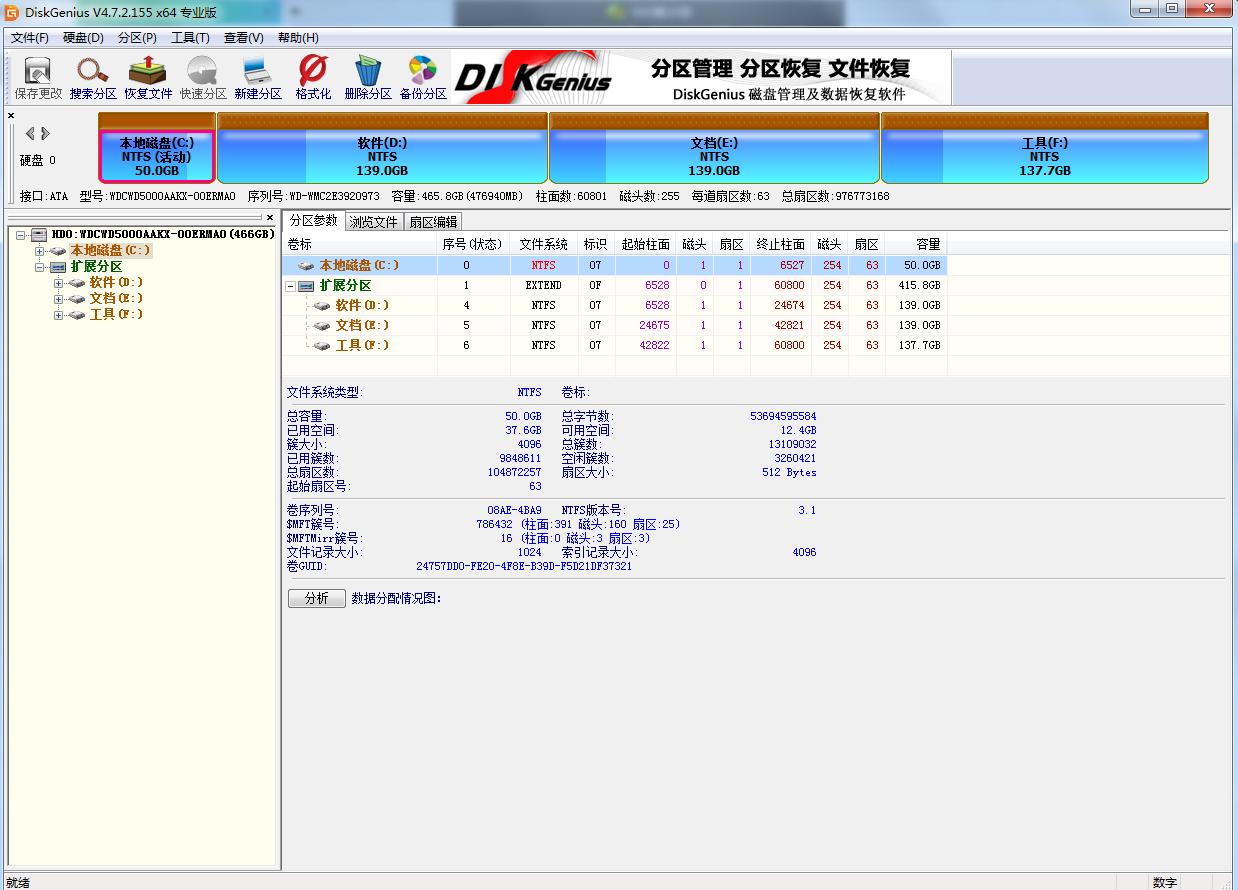Click the HD0 disk icon in the tree
This screenshot has height=890, width=1238.
click(x=39, y=234)
